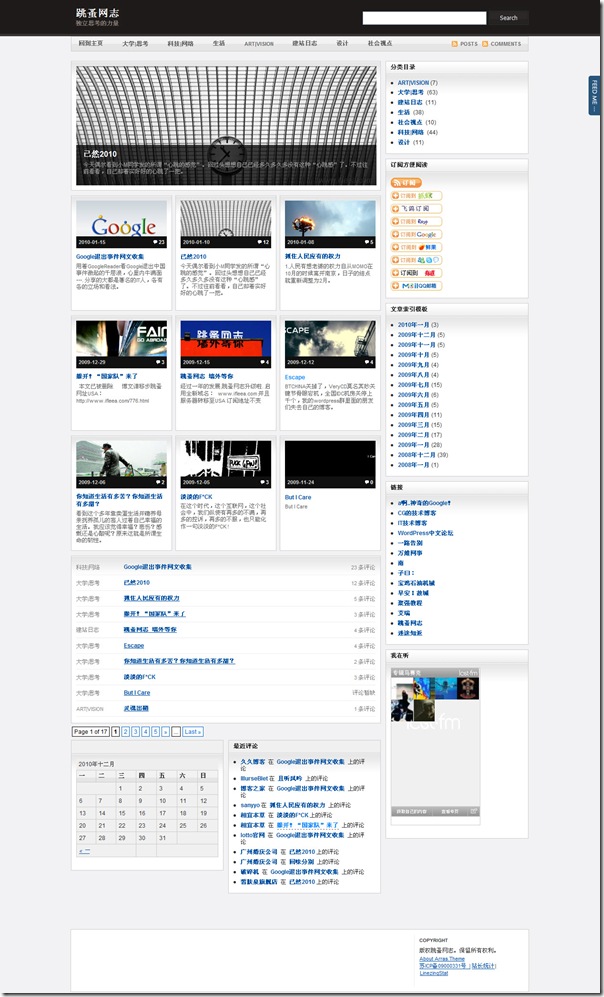The image size is (604, 997).
Task: Click the 已然2010 title under thumbnail
Action: (193, 257)
